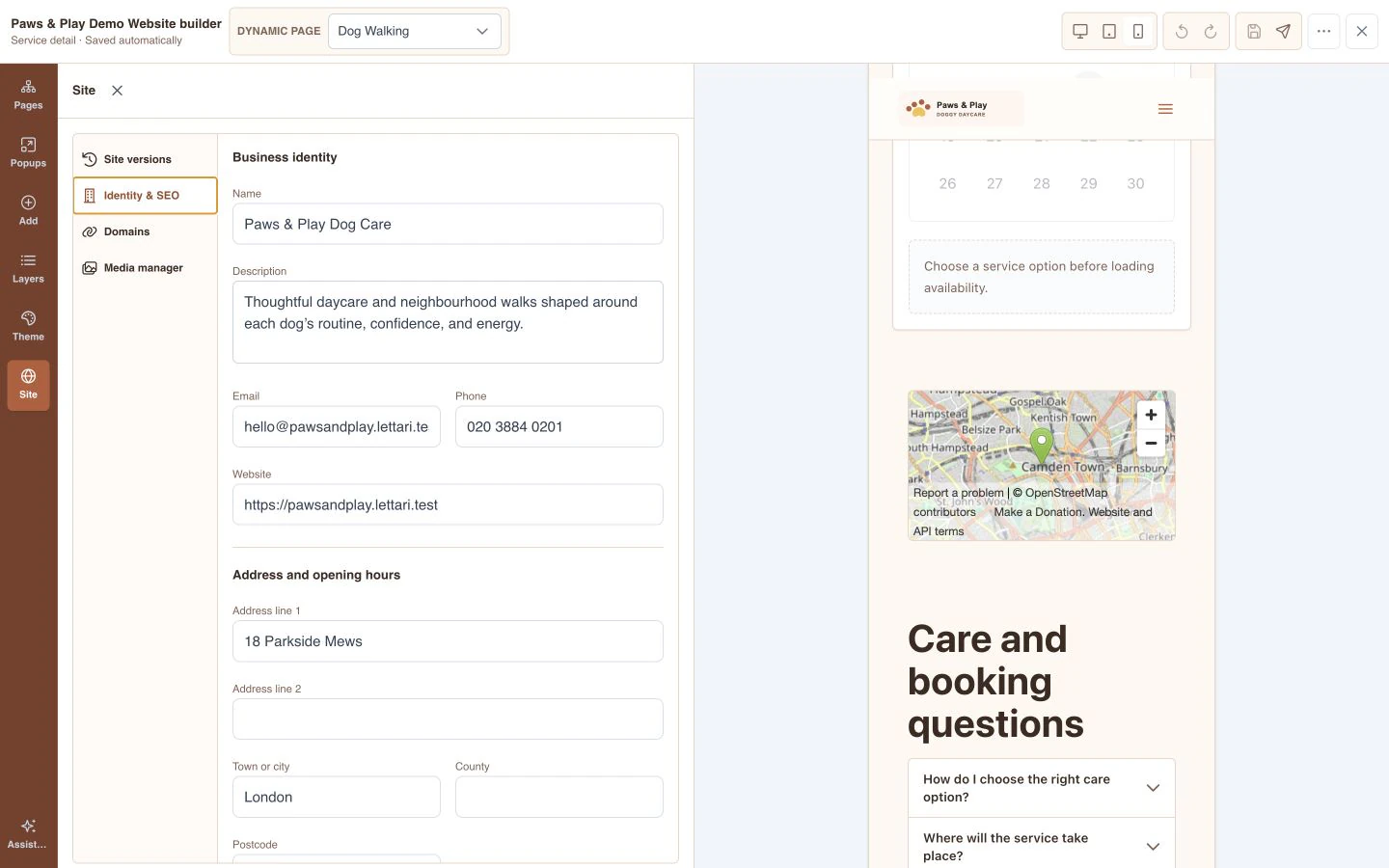Click 'Business identity' section heading

point(285,157)
